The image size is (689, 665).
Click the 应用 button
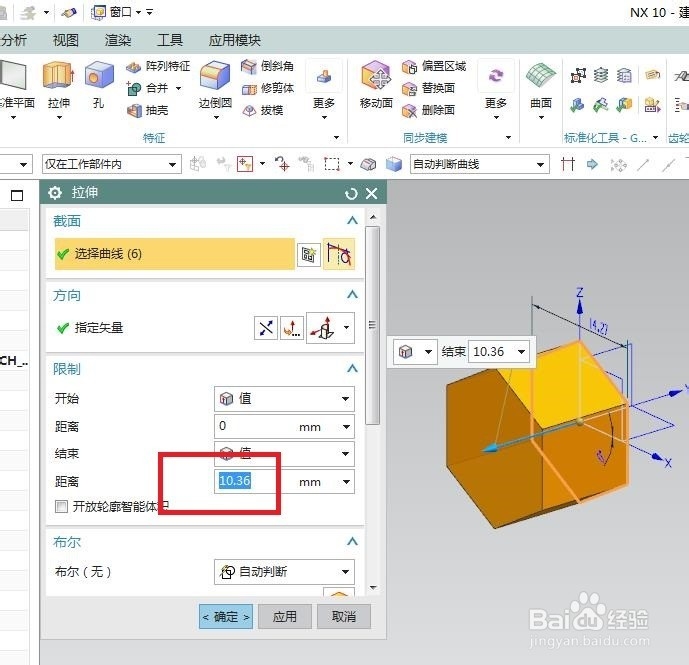point(285,617)
